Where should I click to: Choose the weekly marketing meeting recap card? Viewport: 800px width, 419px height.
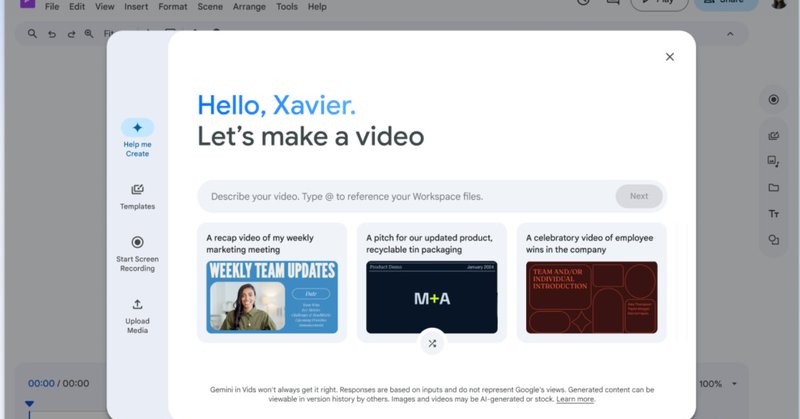tap(272, 282)
